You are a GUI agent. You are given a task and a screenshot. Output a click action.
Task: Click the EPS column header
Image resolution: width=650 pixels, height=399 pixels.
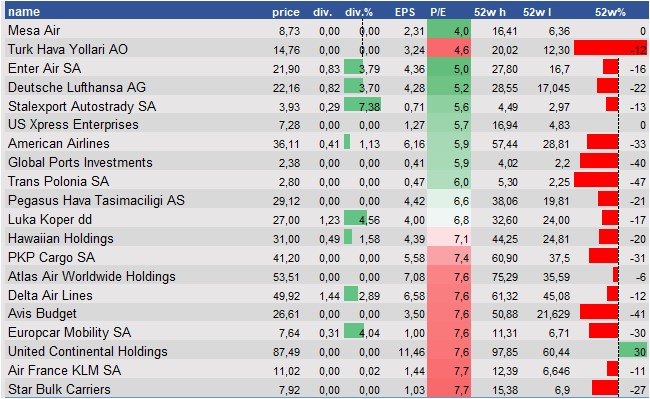(x=405, y=12)
